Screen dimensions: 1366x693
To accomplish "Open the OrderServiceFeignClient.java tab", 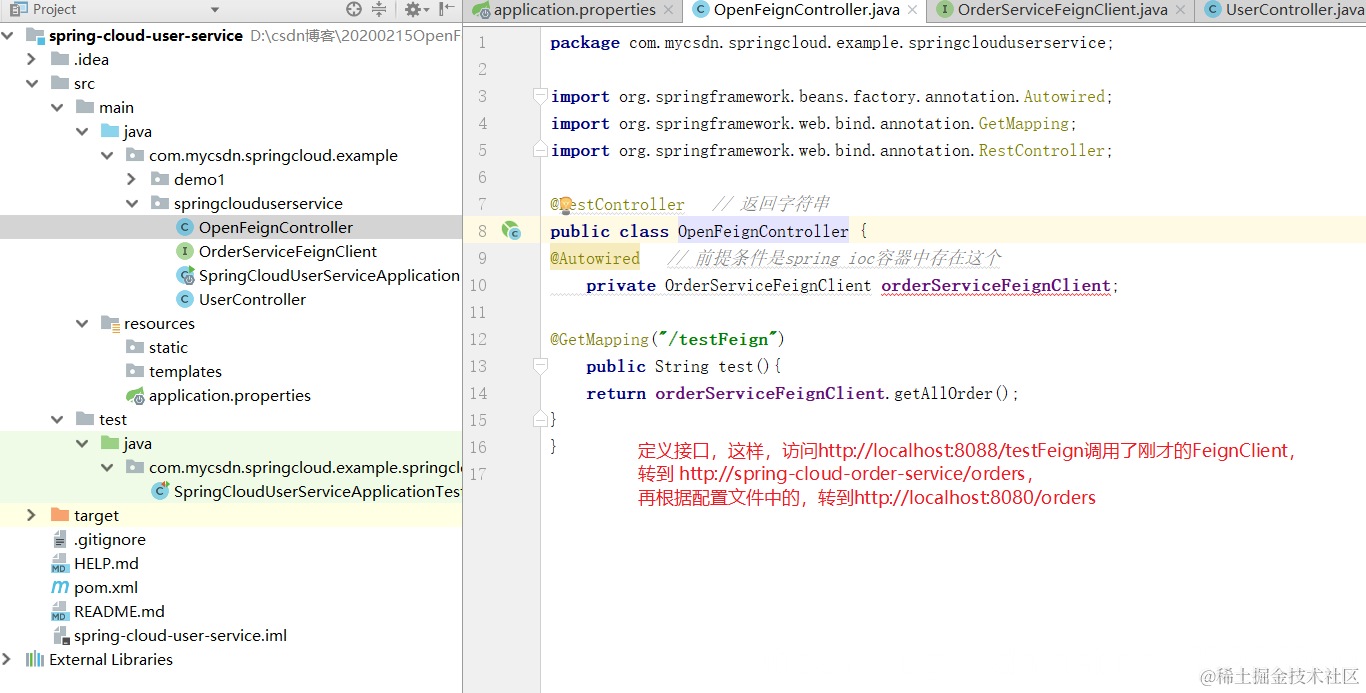I will point(1062,10).
